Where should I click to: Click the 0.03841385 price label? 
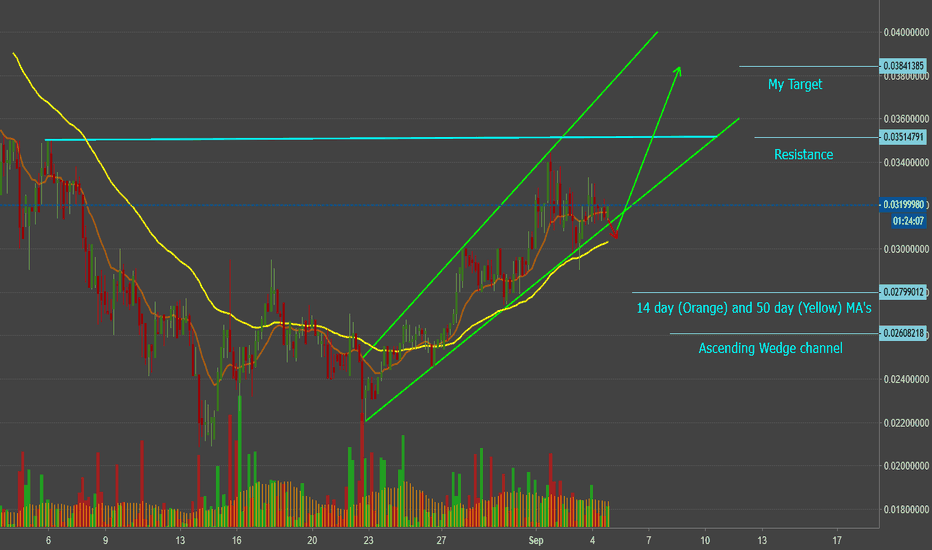click(x=903, y=65)
